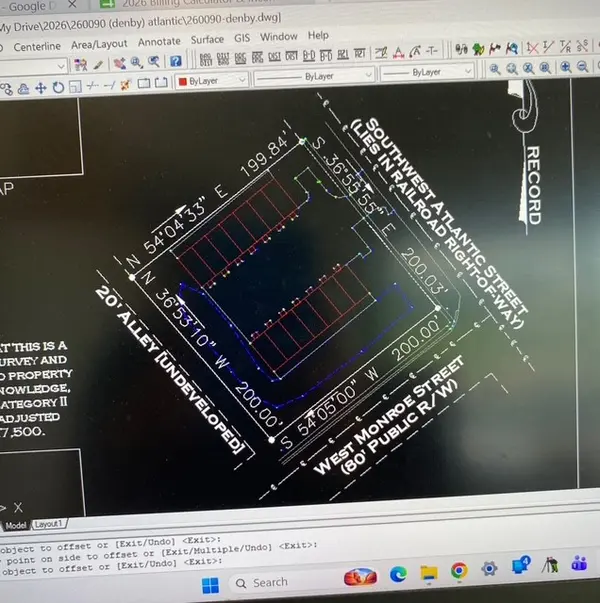The width and height of the screenshot is (600, 603).
Task: Click the red ByLayer color swatch
Action: pyautogui.click(x=183, y=82)
